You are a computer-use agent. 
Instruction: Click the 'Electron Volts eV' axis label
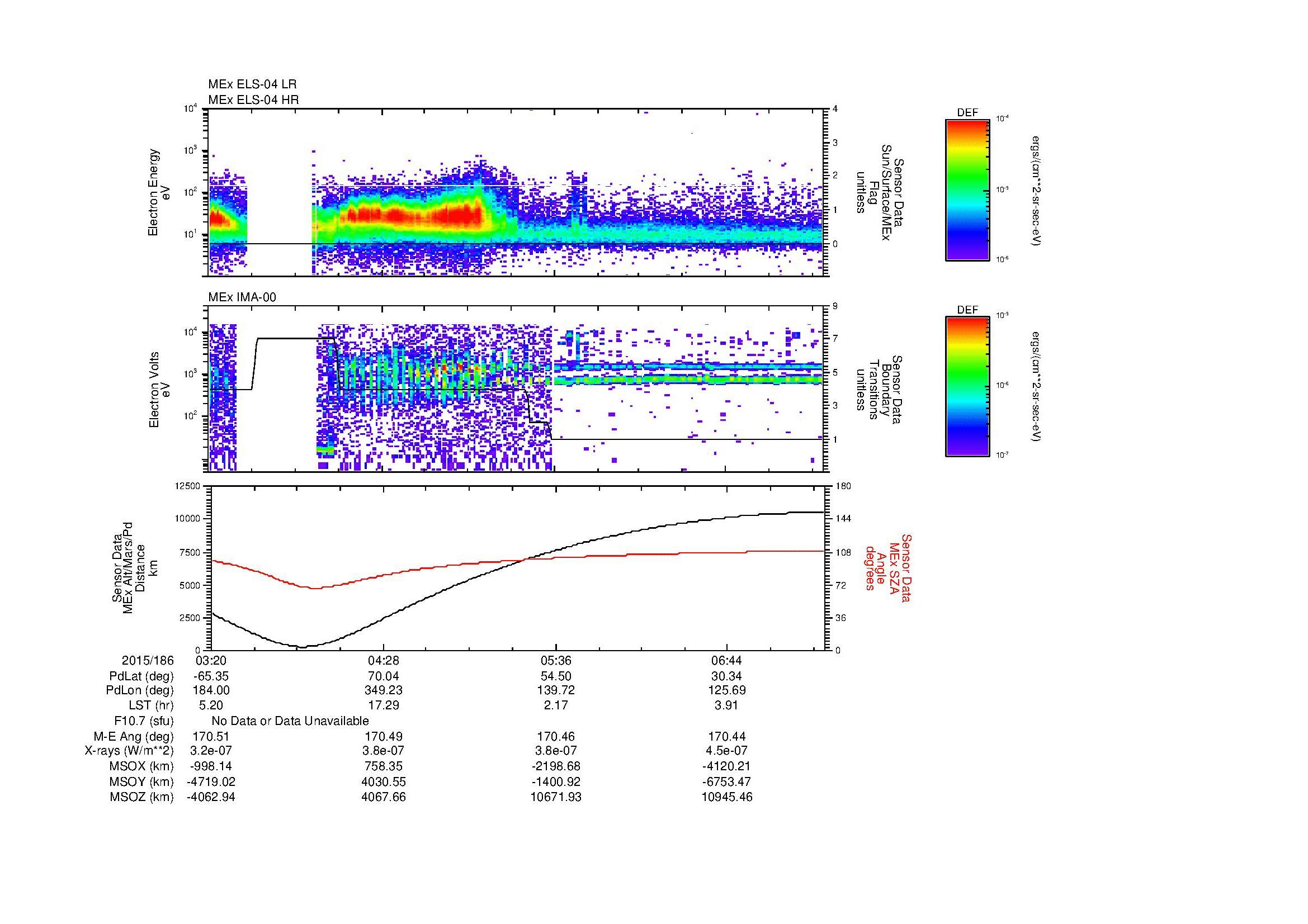159,390
